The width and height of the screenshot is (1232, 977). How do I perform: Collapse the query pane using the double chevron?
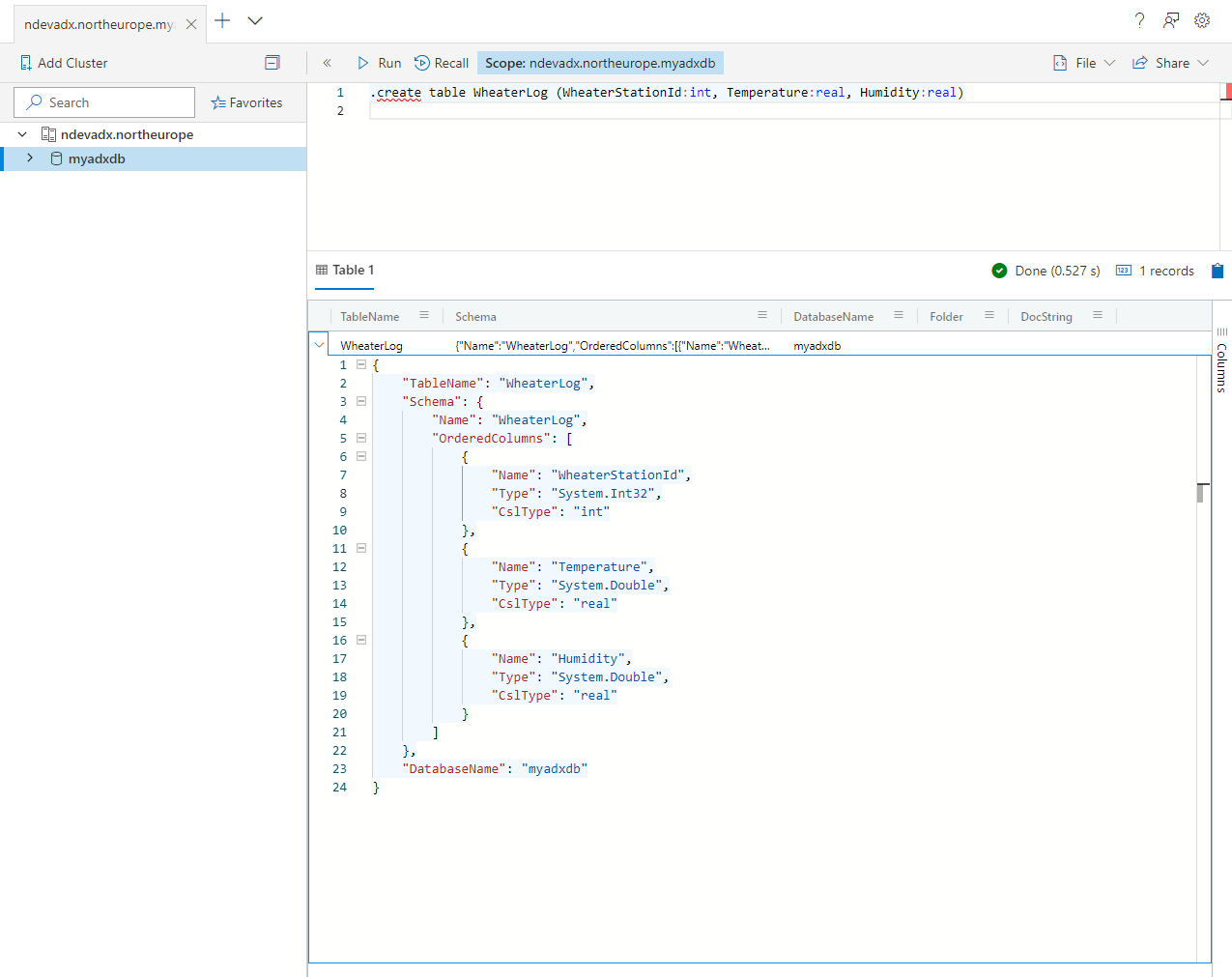pos(327,62)
